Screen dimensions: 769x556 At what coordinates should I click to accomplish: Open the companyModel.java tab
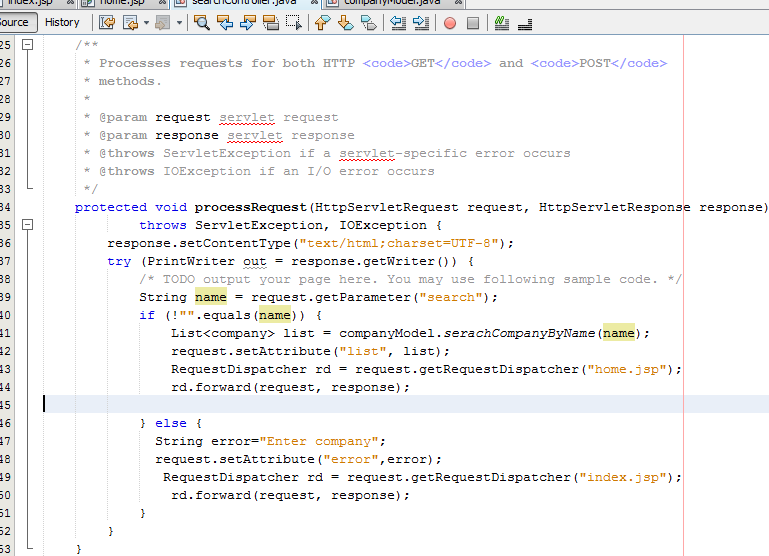[x=392, y=2]
